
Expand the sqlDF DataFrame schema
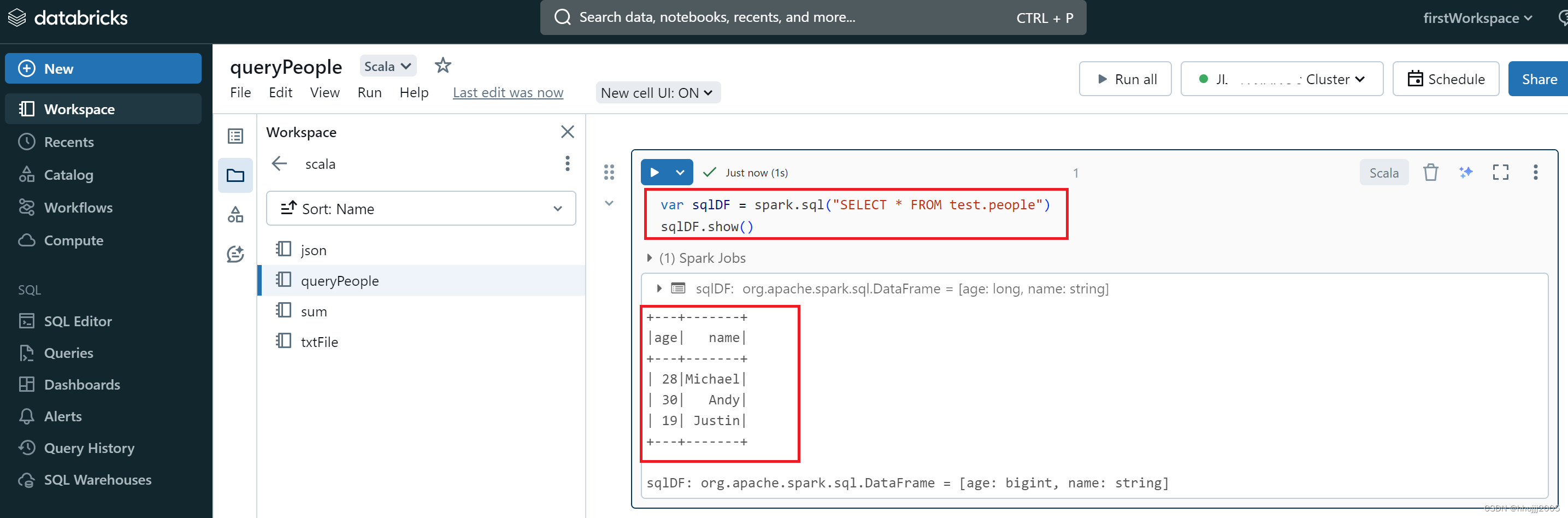pos(659,289)
